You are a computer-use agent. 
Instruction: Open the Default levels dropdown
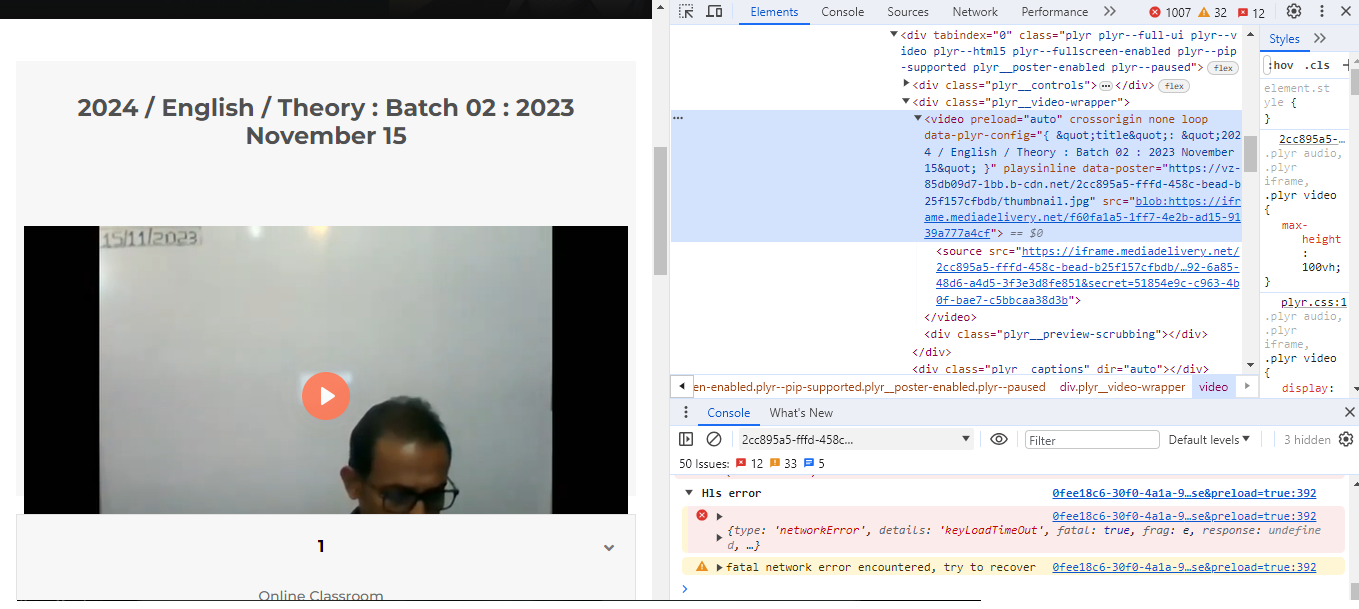click(1210, 440)
